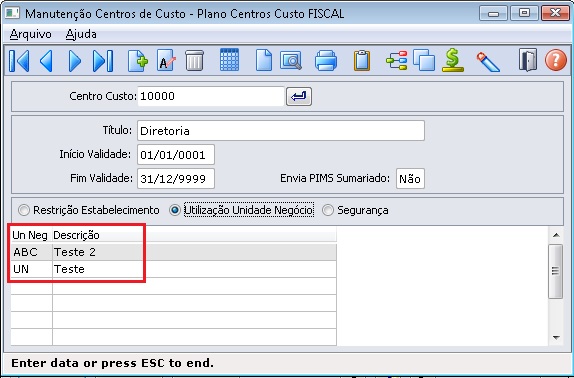Click the copy overlapping squares icon
This screenshot has height=378, width=574.
click(x=424, y=60)
